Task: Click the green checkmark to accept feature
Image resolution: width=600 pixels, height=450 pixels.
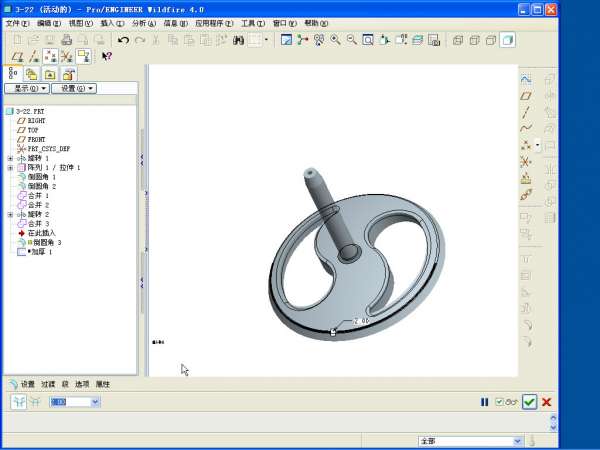Action: (529, 402)
